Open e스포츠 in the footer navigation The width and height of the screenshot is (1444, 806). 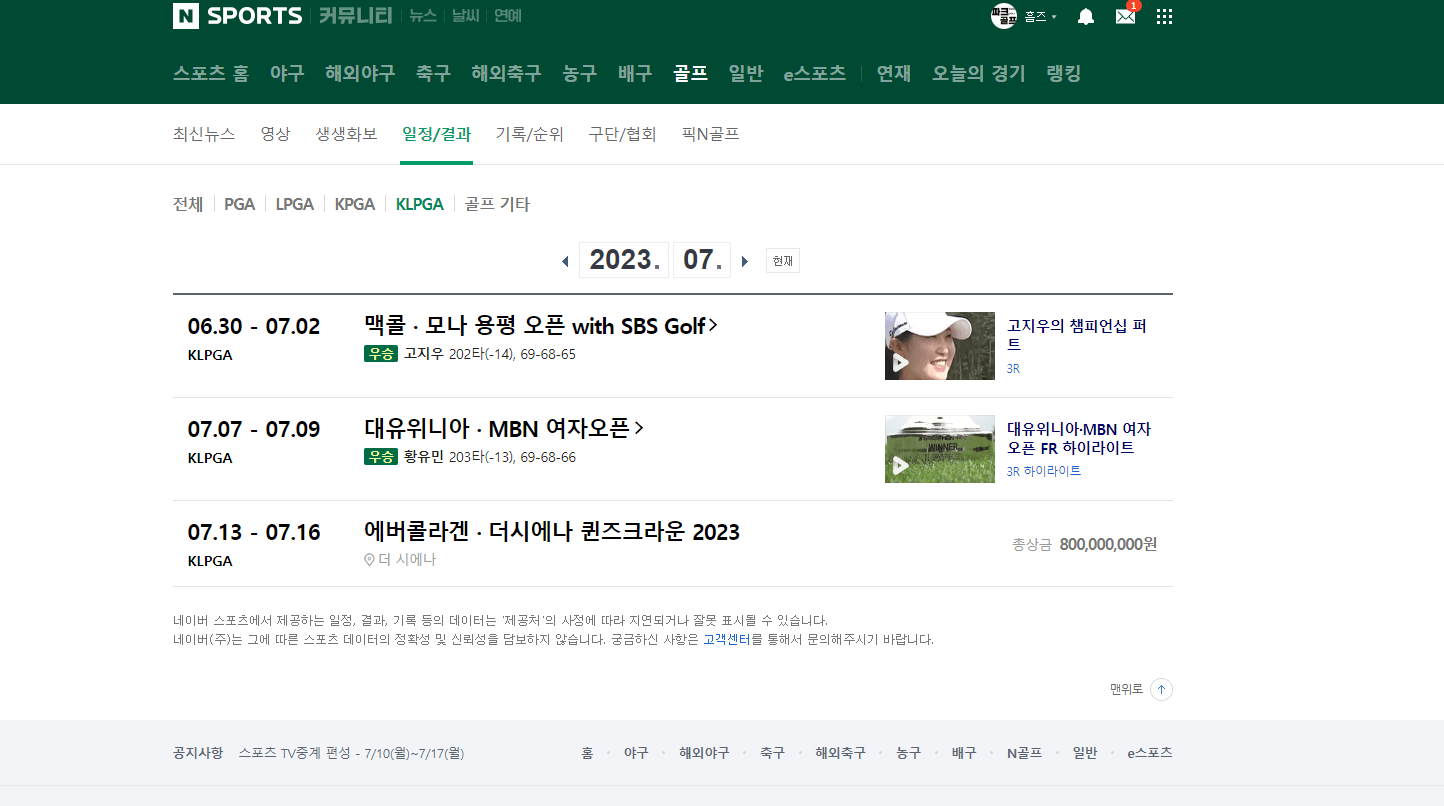[1150, 753]
